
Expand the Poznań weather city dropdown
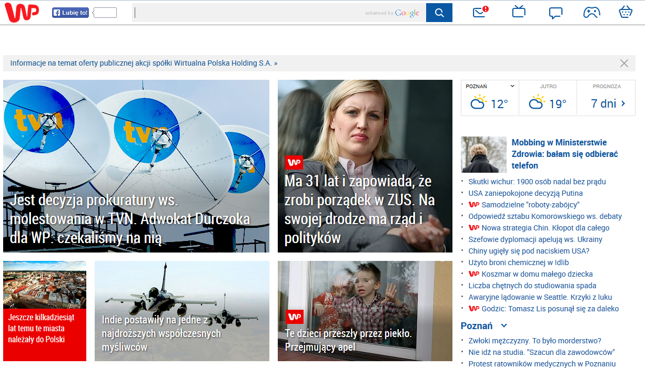(512, 86)
